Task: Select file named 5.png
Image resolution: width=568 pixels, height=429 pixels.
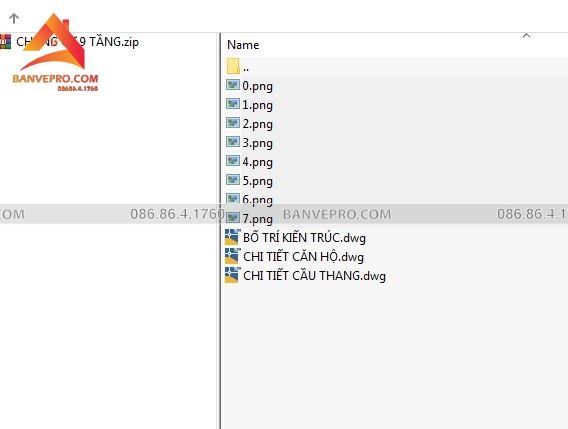Action: pyautogui.click(x=257, y=181)
